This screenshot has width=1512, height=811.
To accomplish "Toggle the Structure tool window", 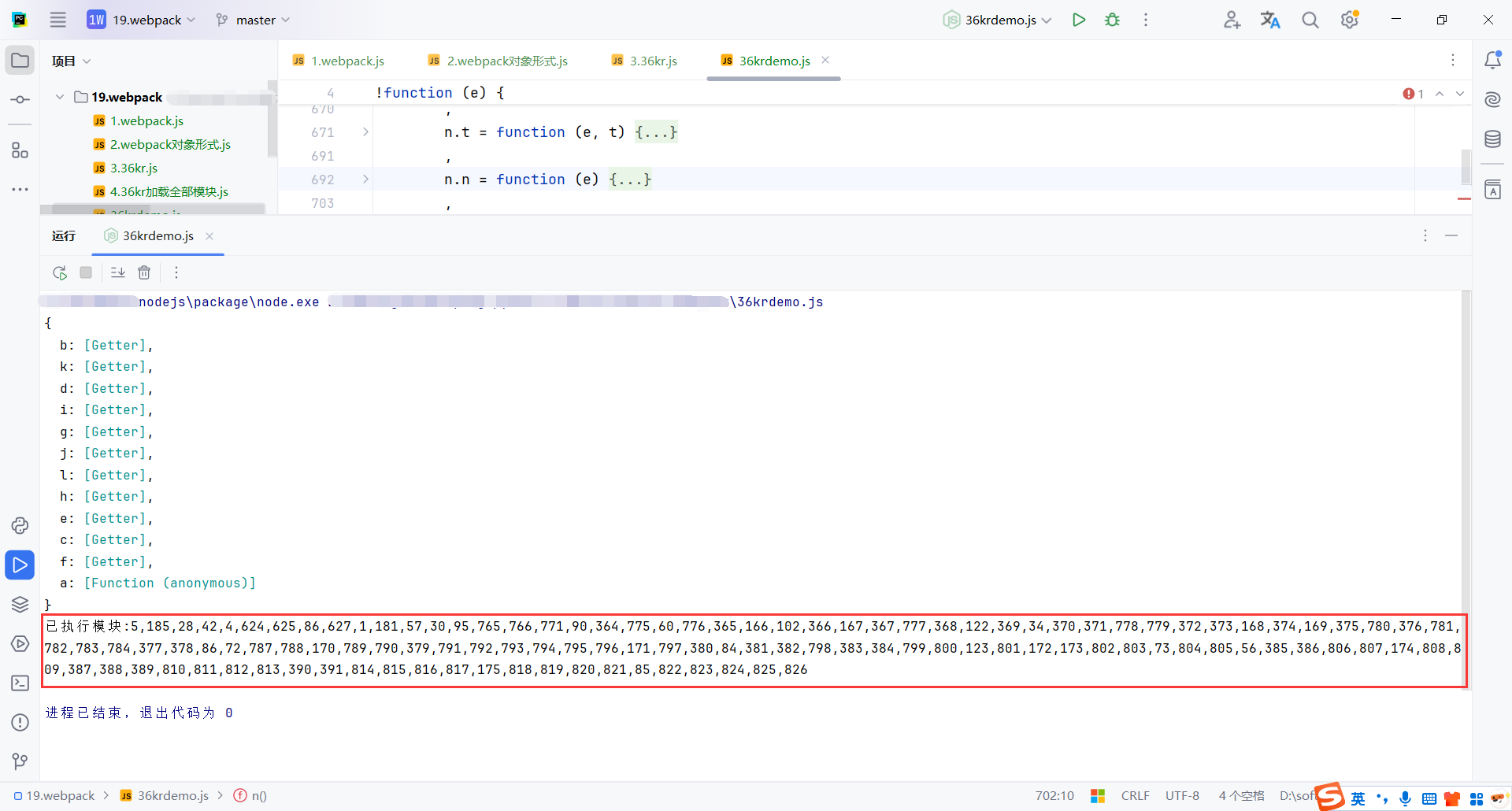I will click(20, 150).
